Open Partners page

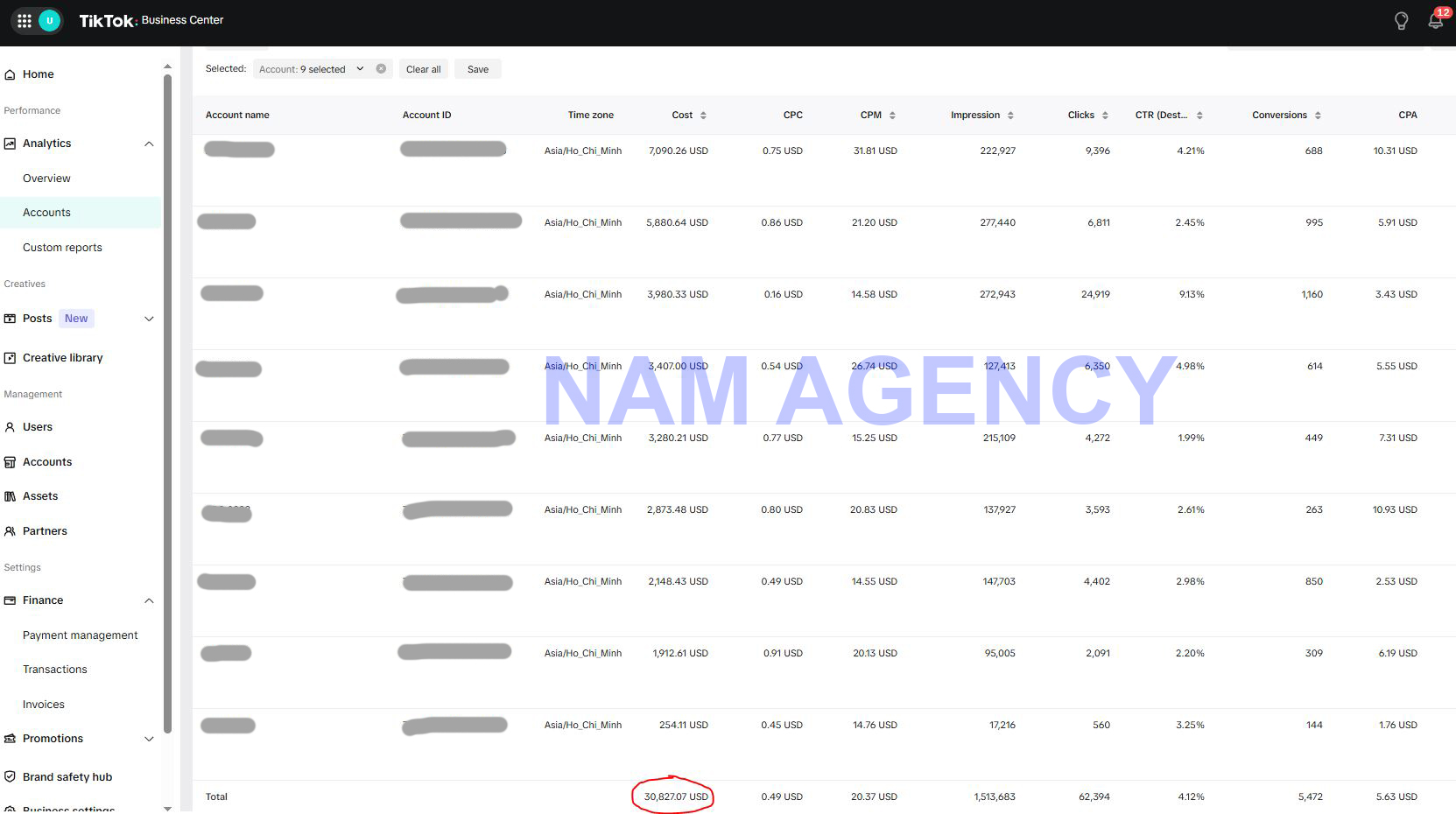[x=45, y=531]
